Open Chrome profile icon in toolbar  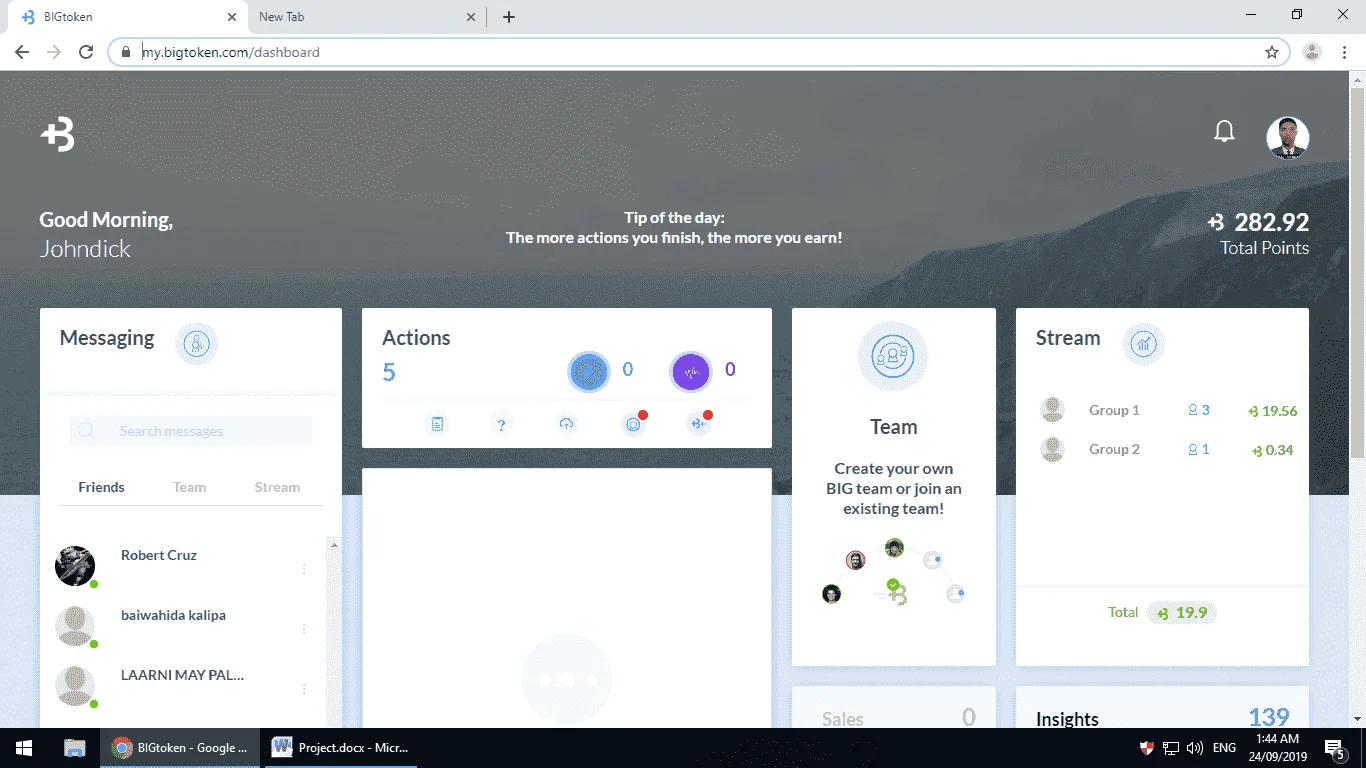click(1312, 52)
